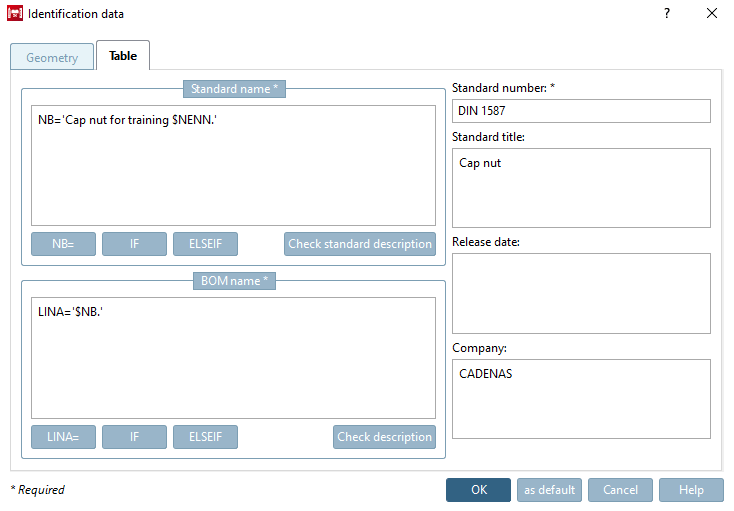
Task: Confirm with the OK button
Action: click(478, 490)
